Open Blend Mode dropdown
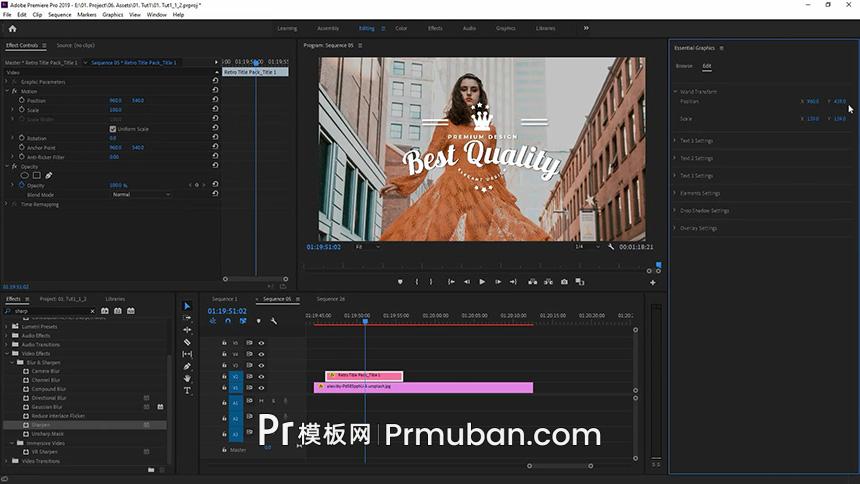Screen dimensions: 860x484 (x=141, y=195)
